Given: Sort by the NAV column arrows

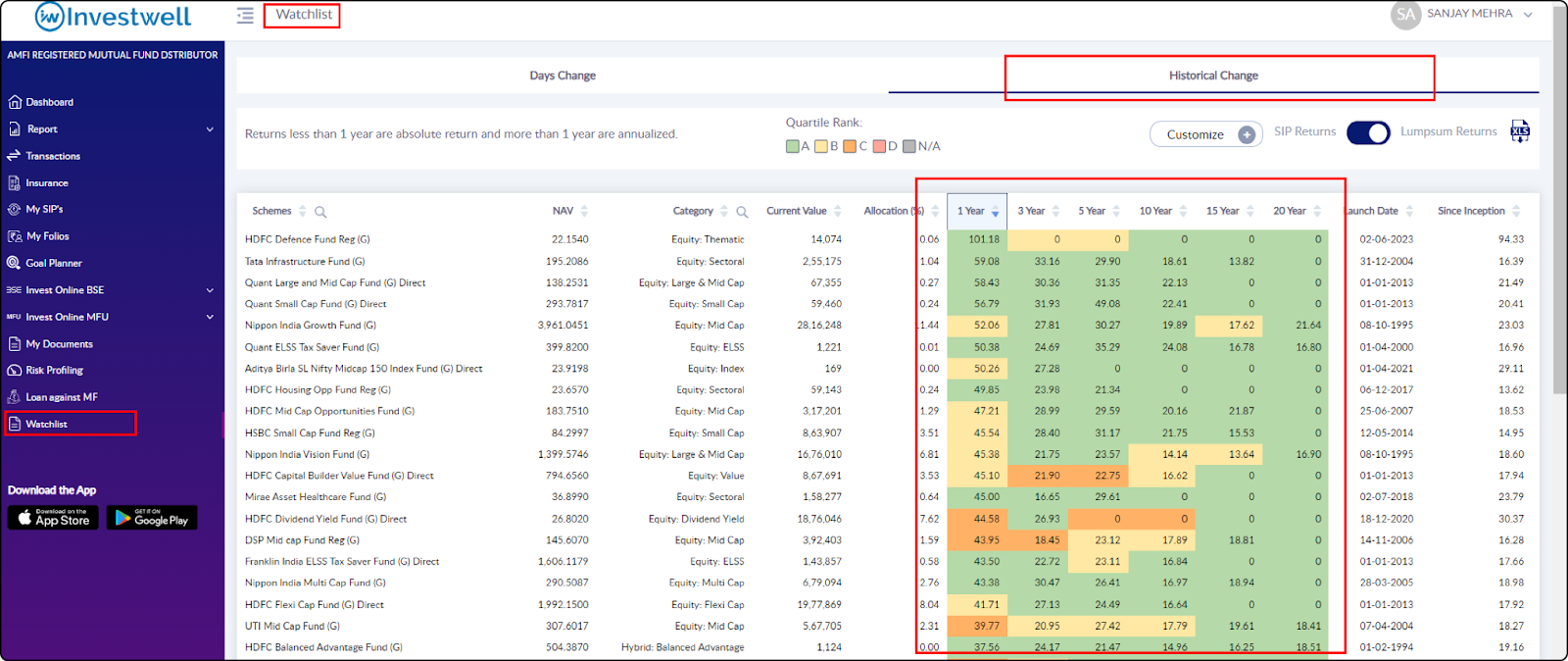Looking at the screenshot, I should coord(584,211).
